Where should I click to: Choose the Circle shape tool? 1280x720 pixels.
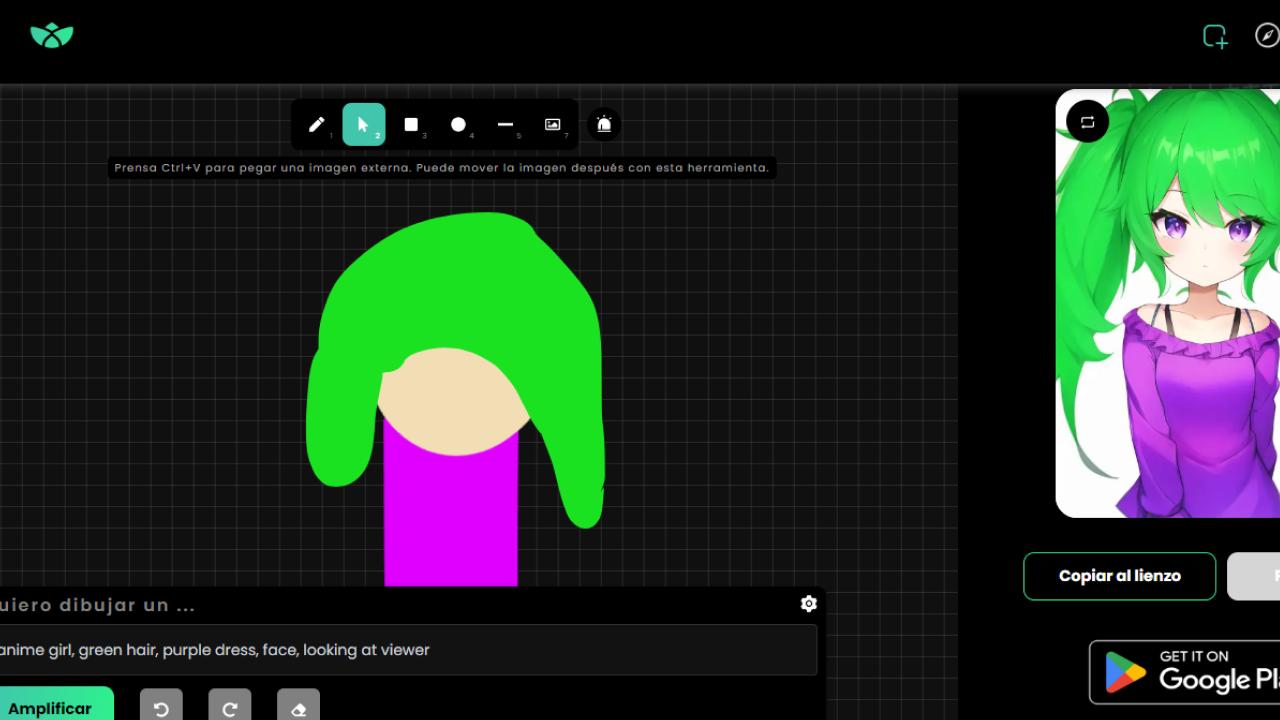tap(458, 125)
